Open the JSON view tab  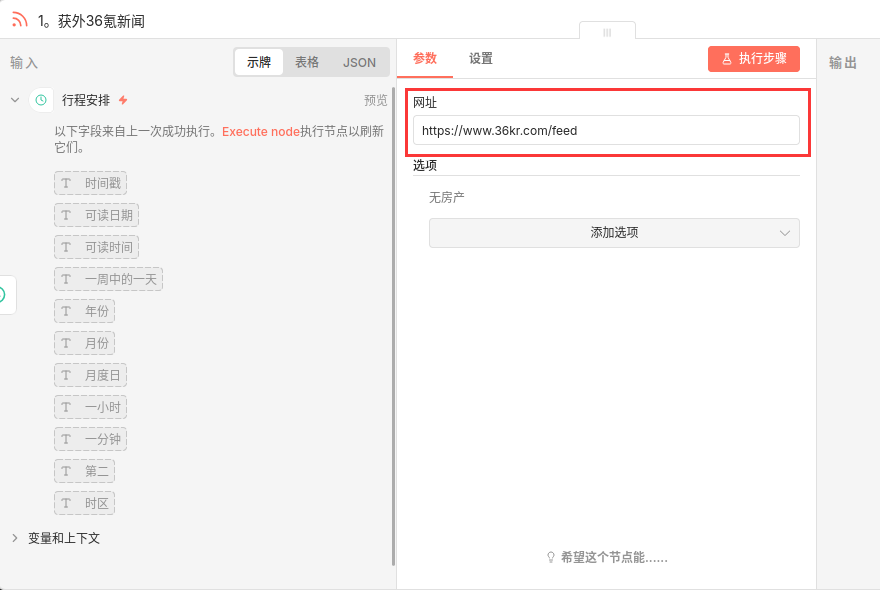(359, 61)
